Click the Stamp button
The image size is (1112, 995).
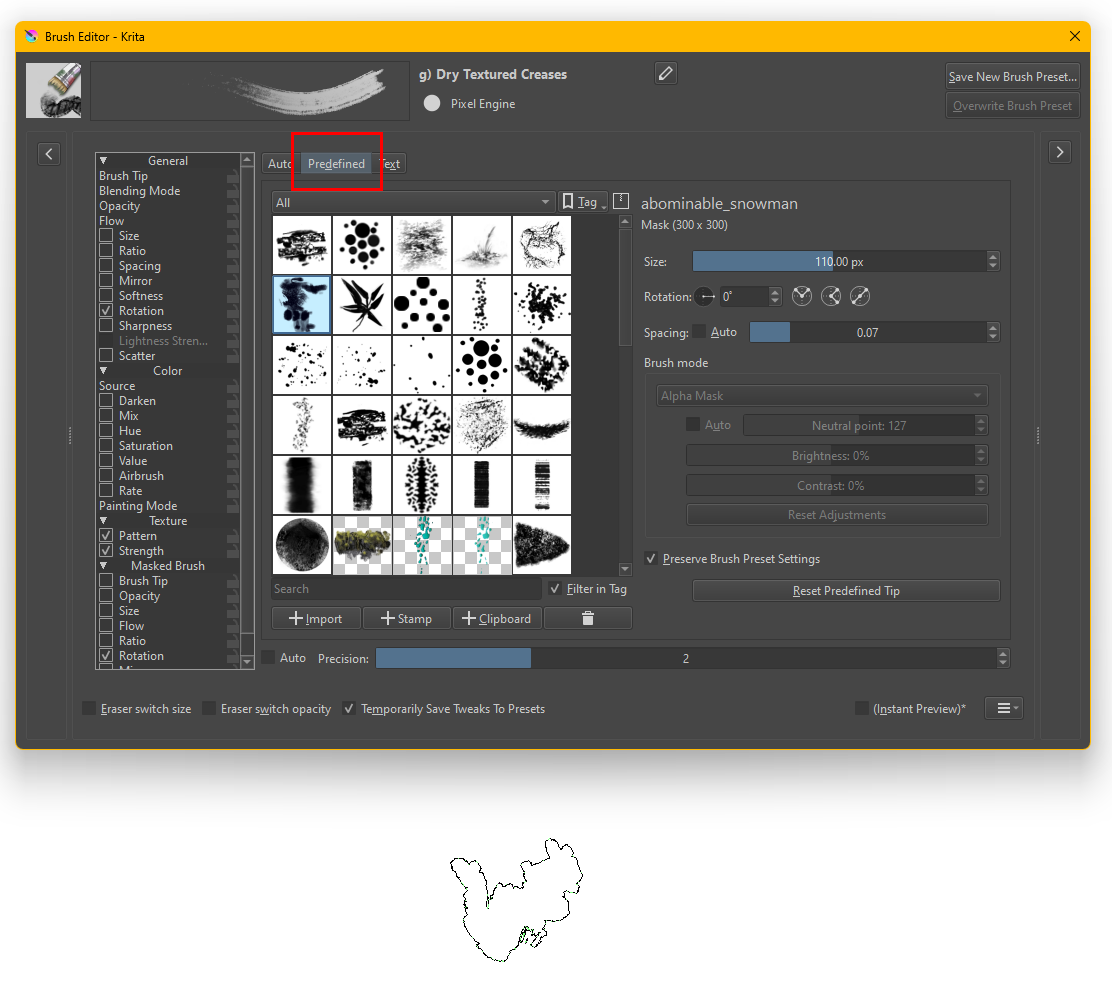point(407,618)
